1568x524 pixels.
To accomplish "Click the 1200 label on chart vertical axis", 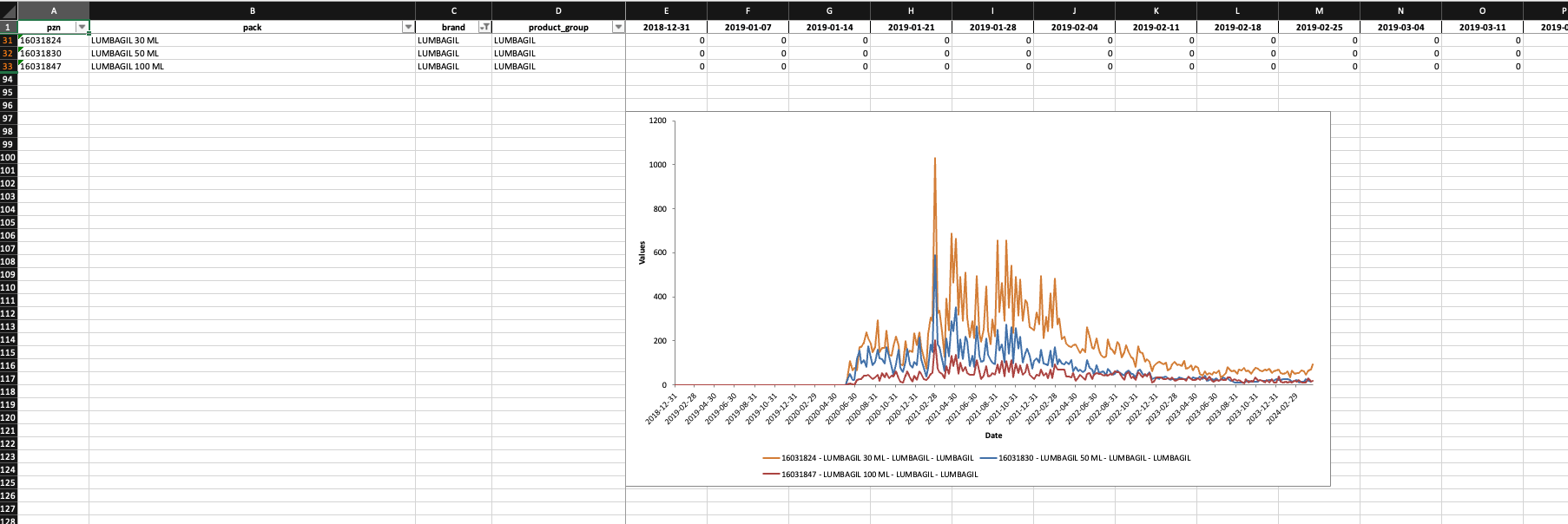I will (x=657, y=121).
